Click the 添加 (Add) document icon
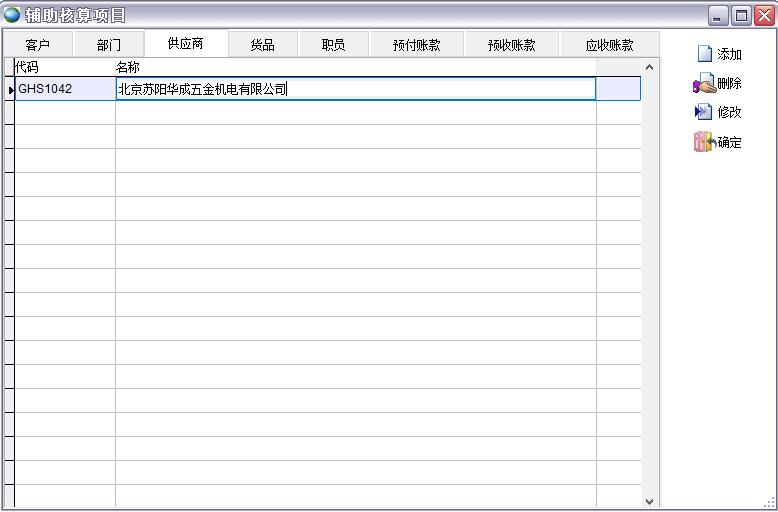The width and height of the screenshot is (778, 512). (x=704, y=54)
